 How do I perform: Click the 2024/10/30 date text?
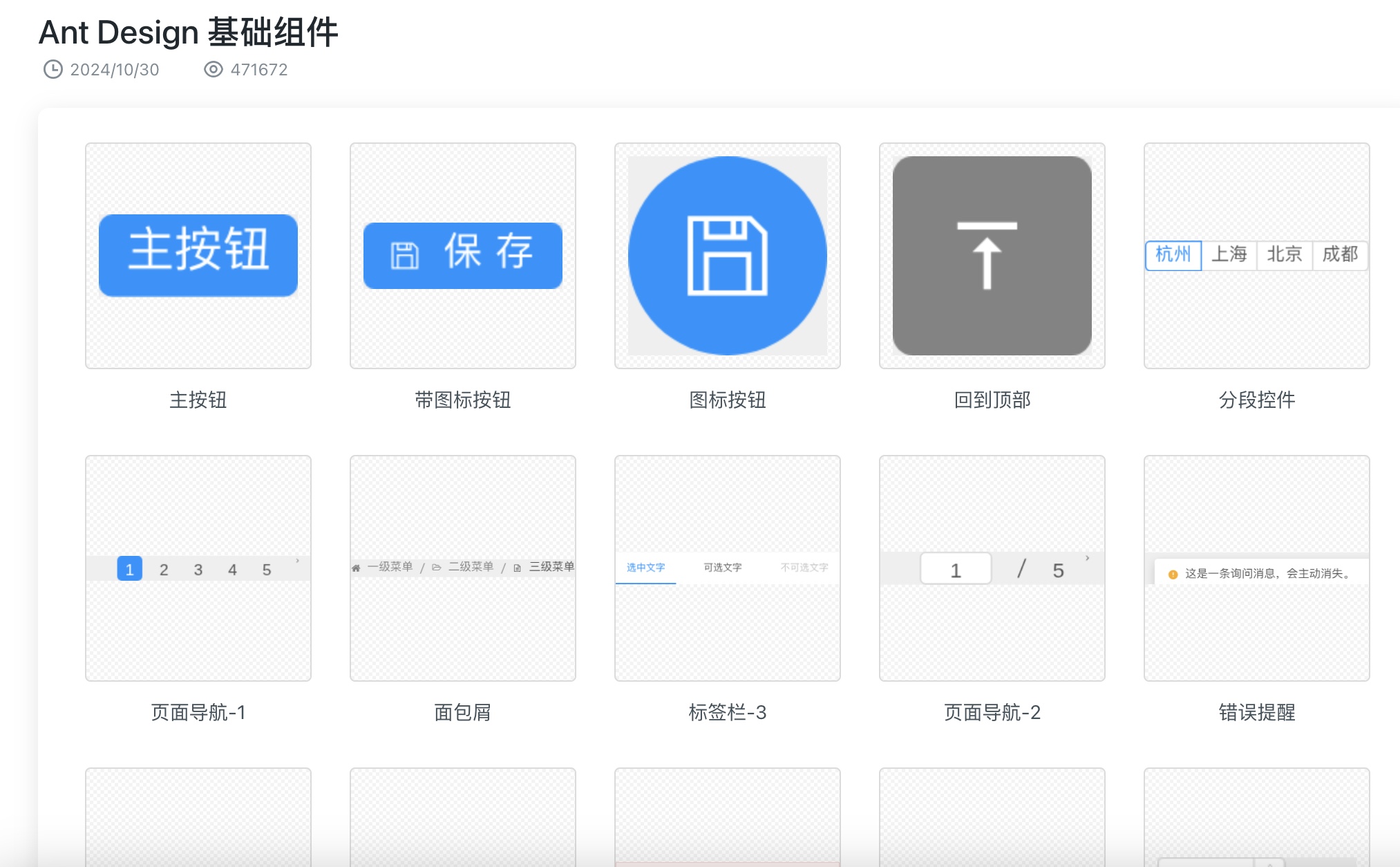115,70
